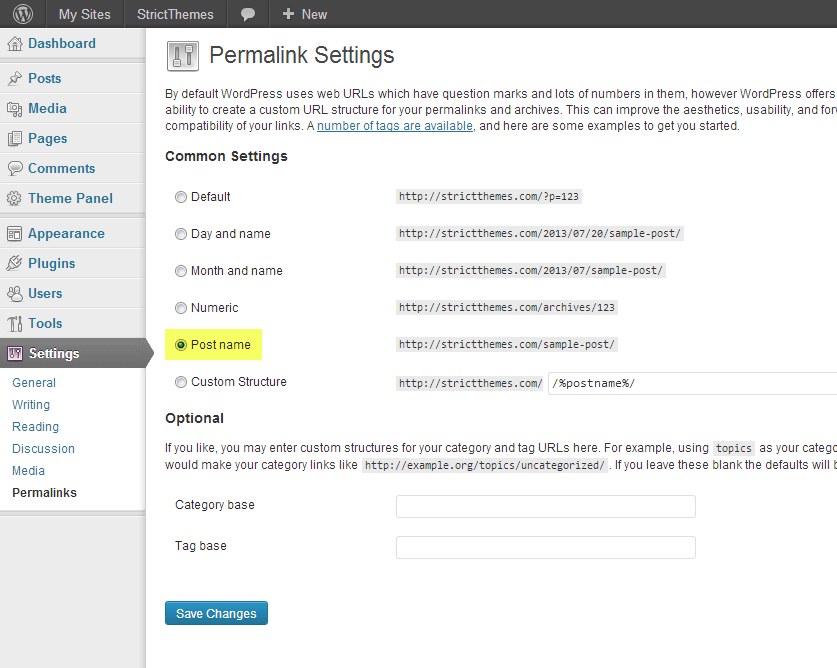Viewport: 837px width, 668px height.
Task: Click the Tools icon in sidebar
Action: [15, 324]
